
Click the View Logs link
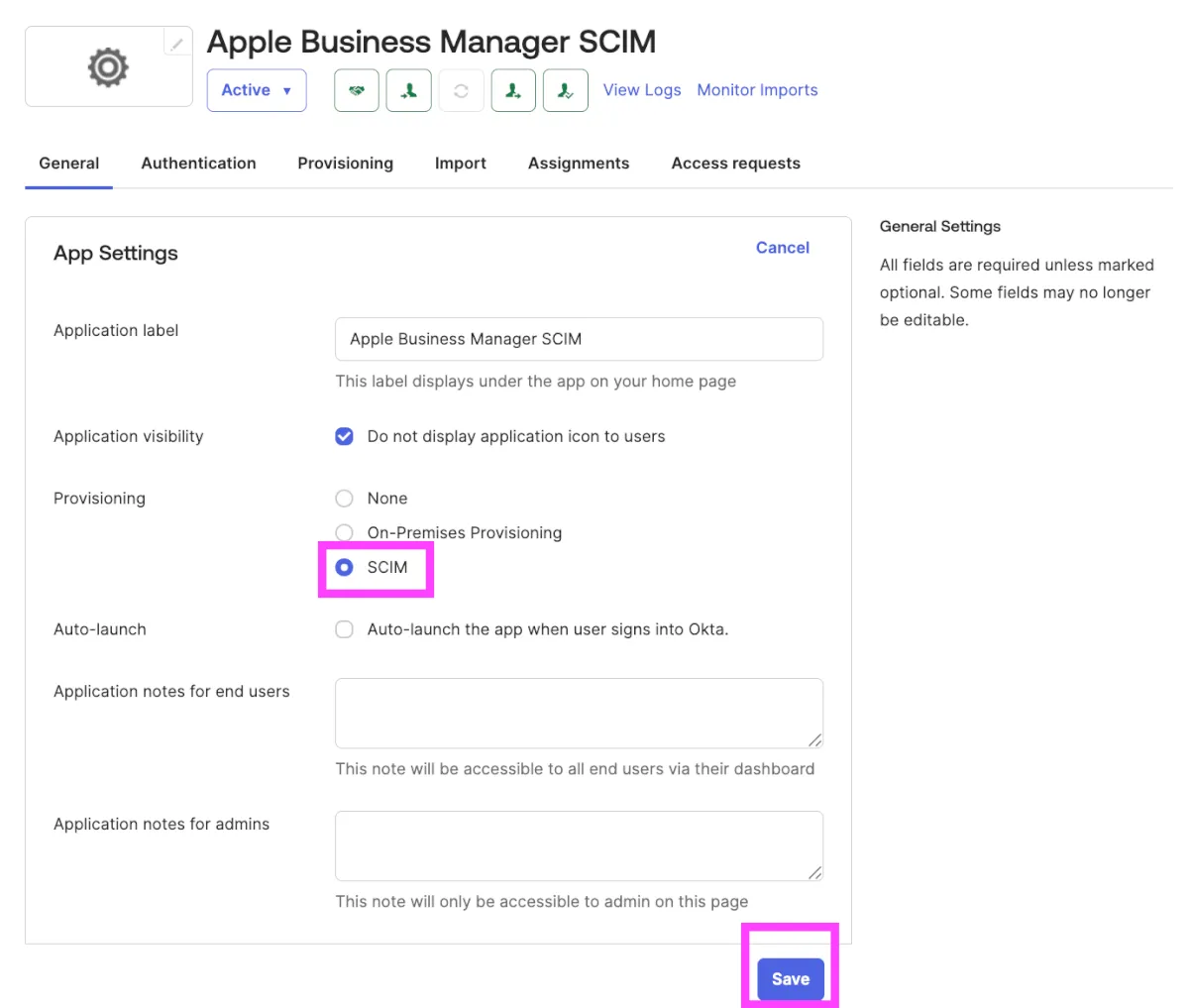(642, 90)
